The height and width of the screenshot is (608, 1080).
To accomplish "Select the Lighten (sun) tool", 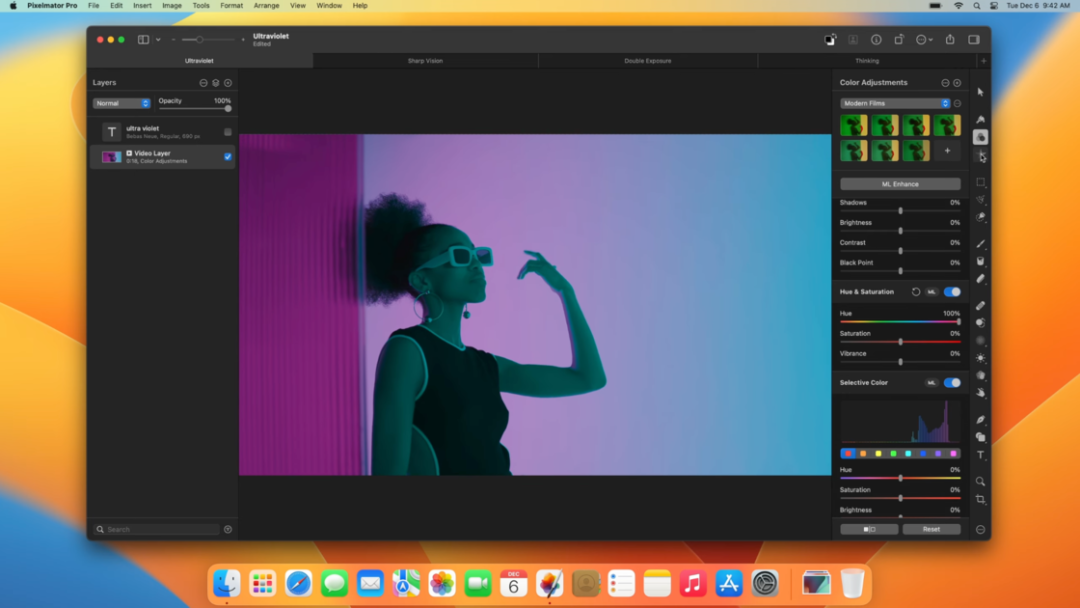I will coord(980,358).
